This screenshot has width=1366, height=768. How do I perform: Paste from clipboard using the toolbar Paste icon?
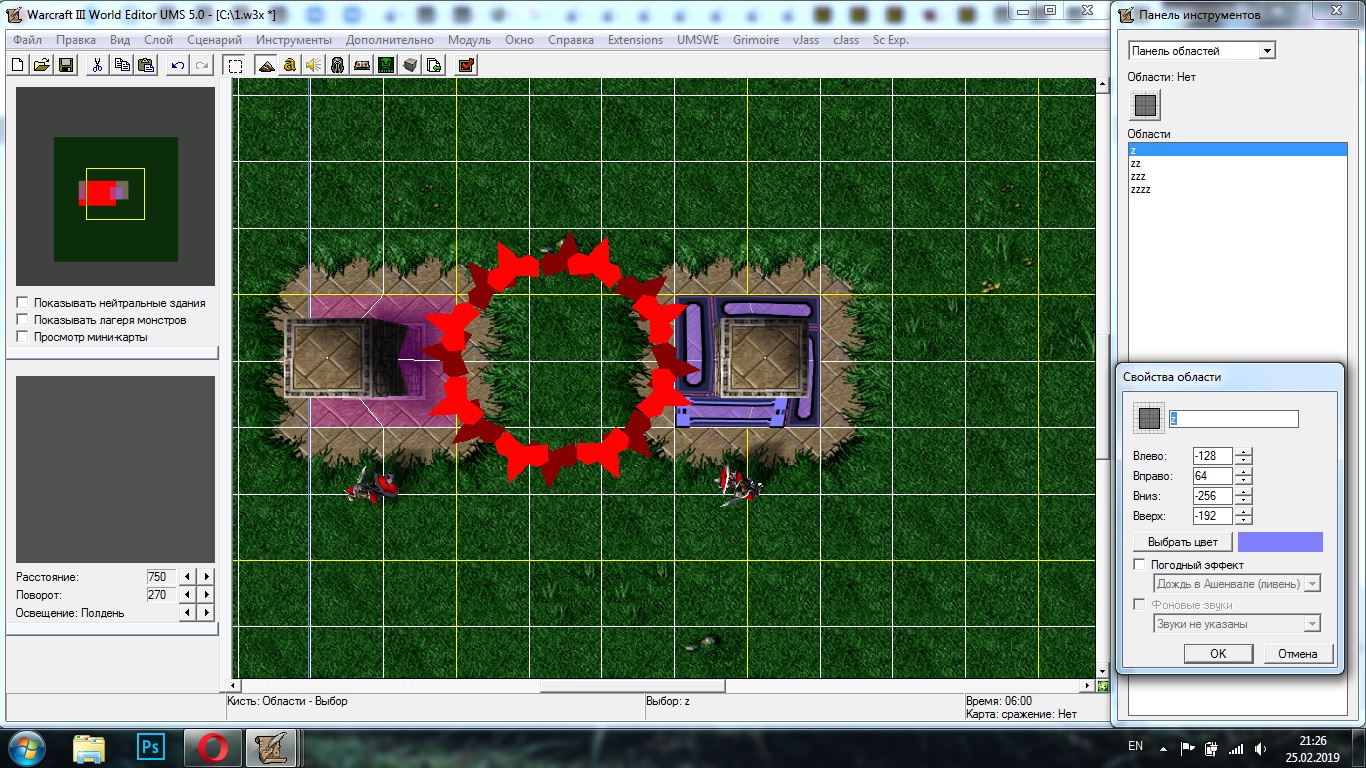coord(146,65)
